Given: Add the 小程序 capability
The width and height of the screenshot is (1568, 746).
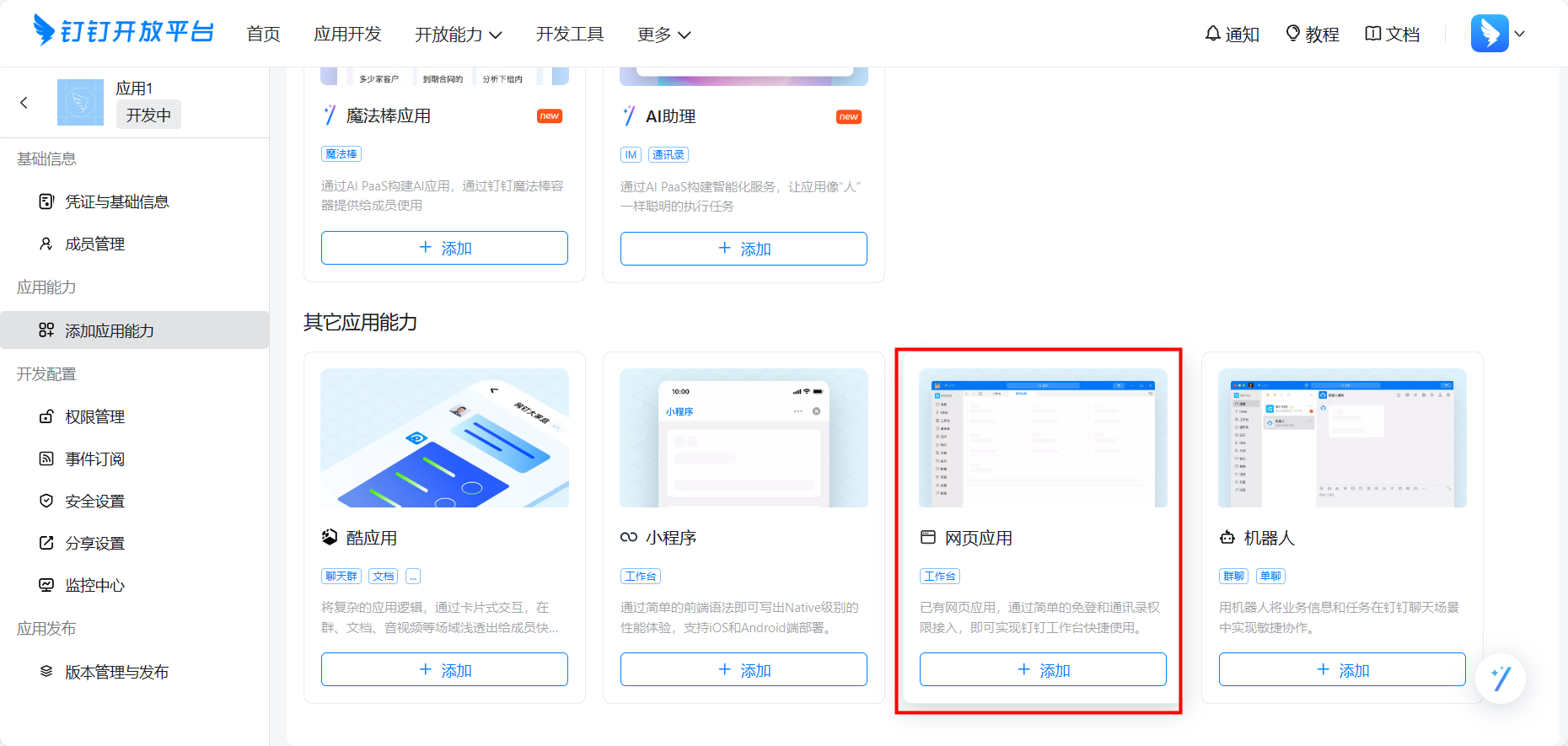Looking at the screenshot, I should pos(744,669).
